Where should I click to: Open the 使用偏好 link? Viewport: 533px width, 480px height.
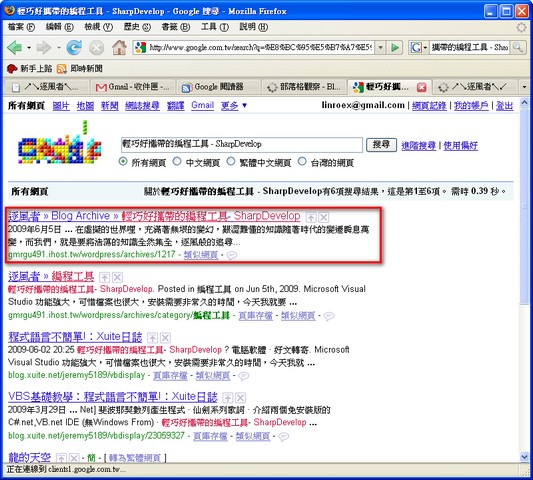[461, 146]
